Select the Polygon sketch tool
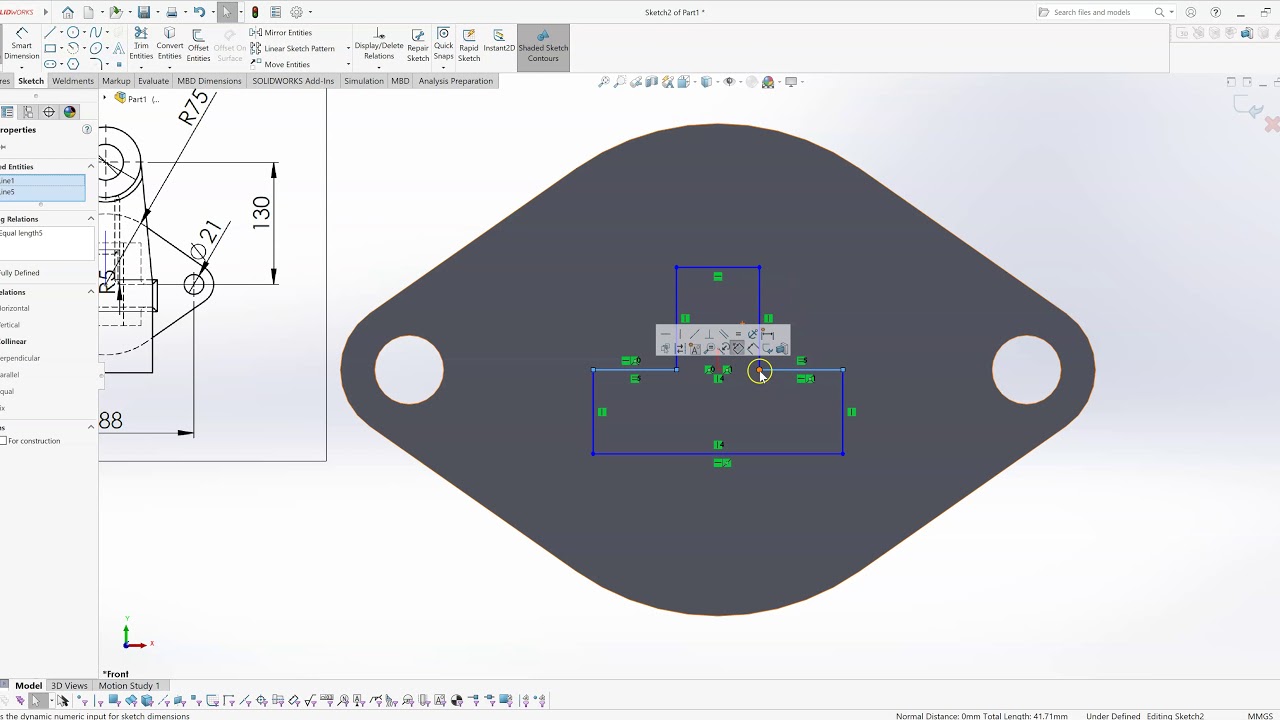The height and width of the screenshot is (720, 1280). [x=73, y=64]
